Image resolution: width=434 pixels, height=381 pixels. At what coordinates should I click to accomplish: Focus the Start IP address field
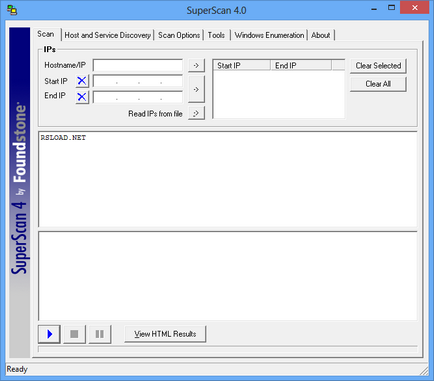click(138, 81)
